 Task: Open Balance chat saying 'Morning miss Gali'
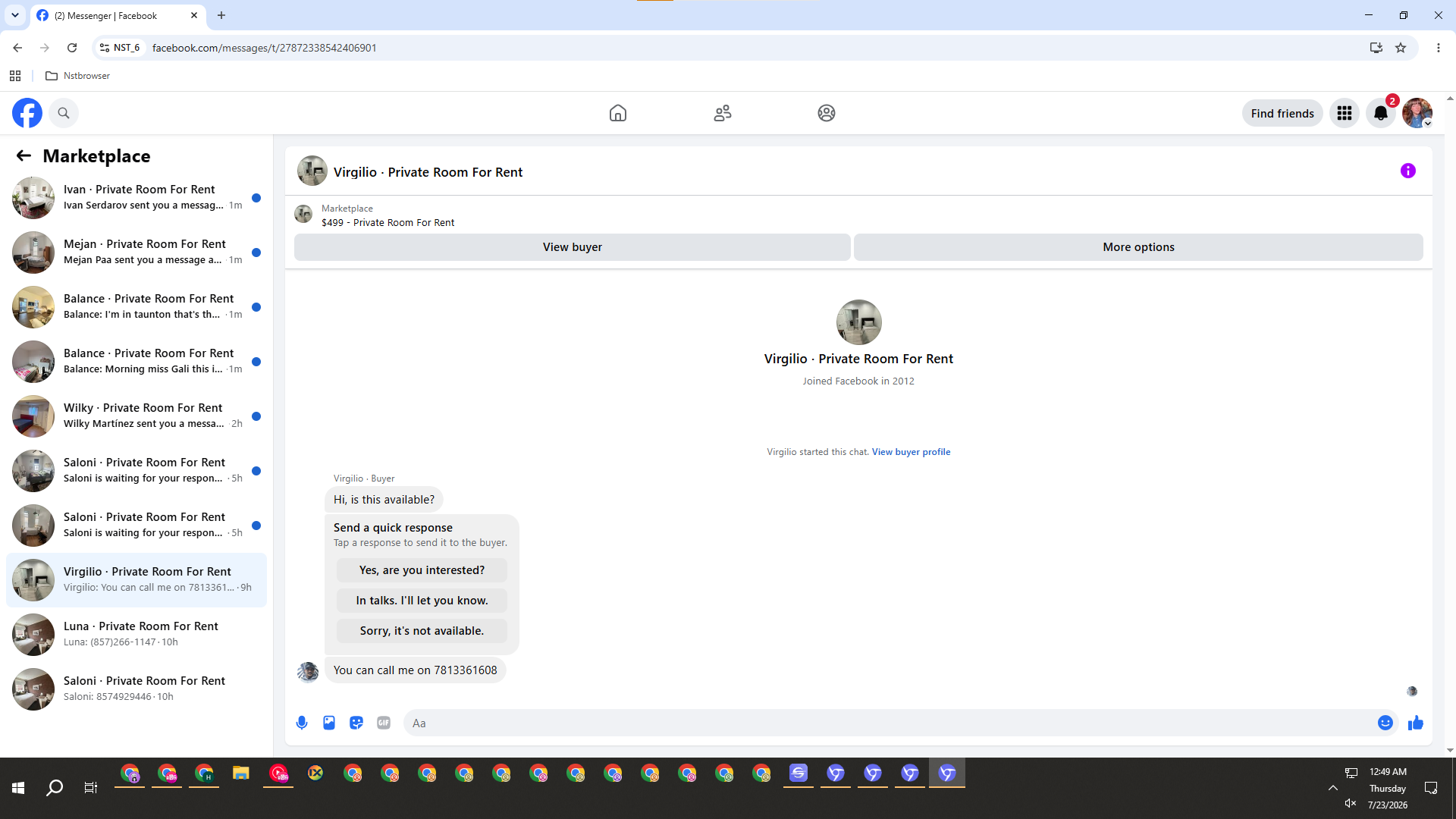coord(136,361)
